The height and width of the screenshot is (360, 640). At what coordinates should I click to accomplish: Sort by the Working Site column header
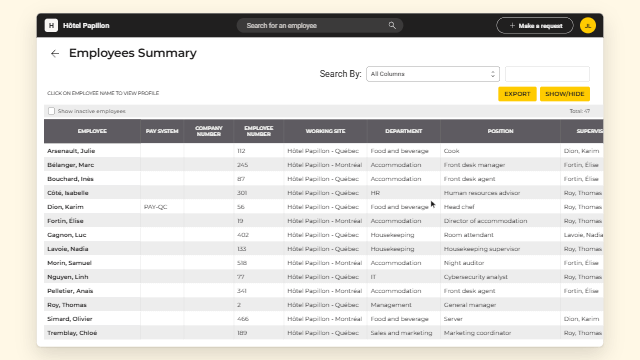[x=325, y=131]
